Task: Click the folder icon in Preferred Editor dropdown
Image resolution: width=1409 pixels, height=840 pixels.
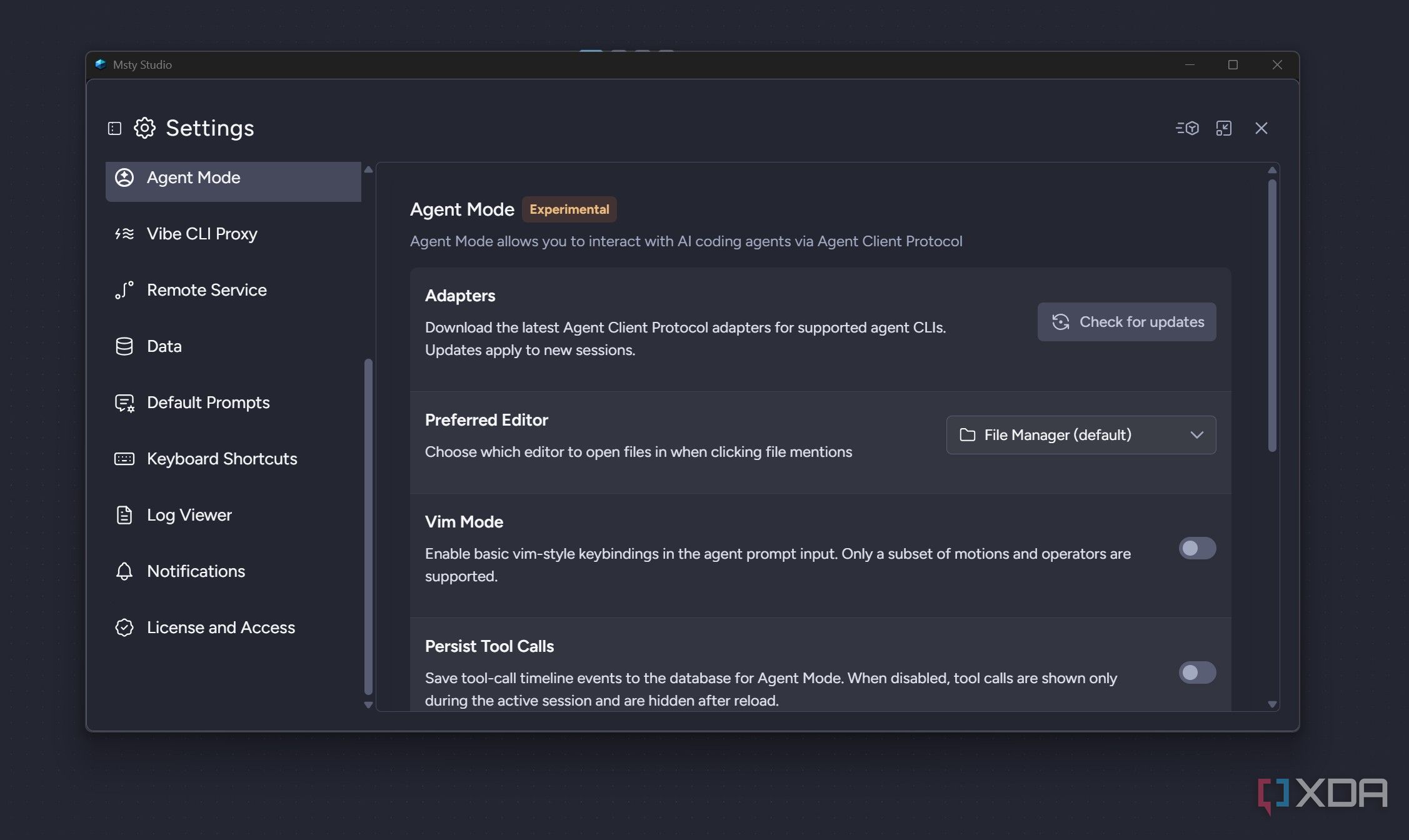Action: pyautogui.click(x=968, y=435)
